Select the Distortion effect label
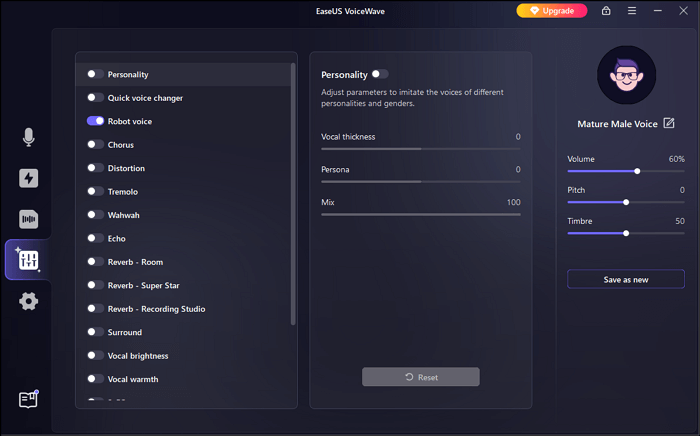This screenshot has height=436, width=700. [x=126, y=168]
